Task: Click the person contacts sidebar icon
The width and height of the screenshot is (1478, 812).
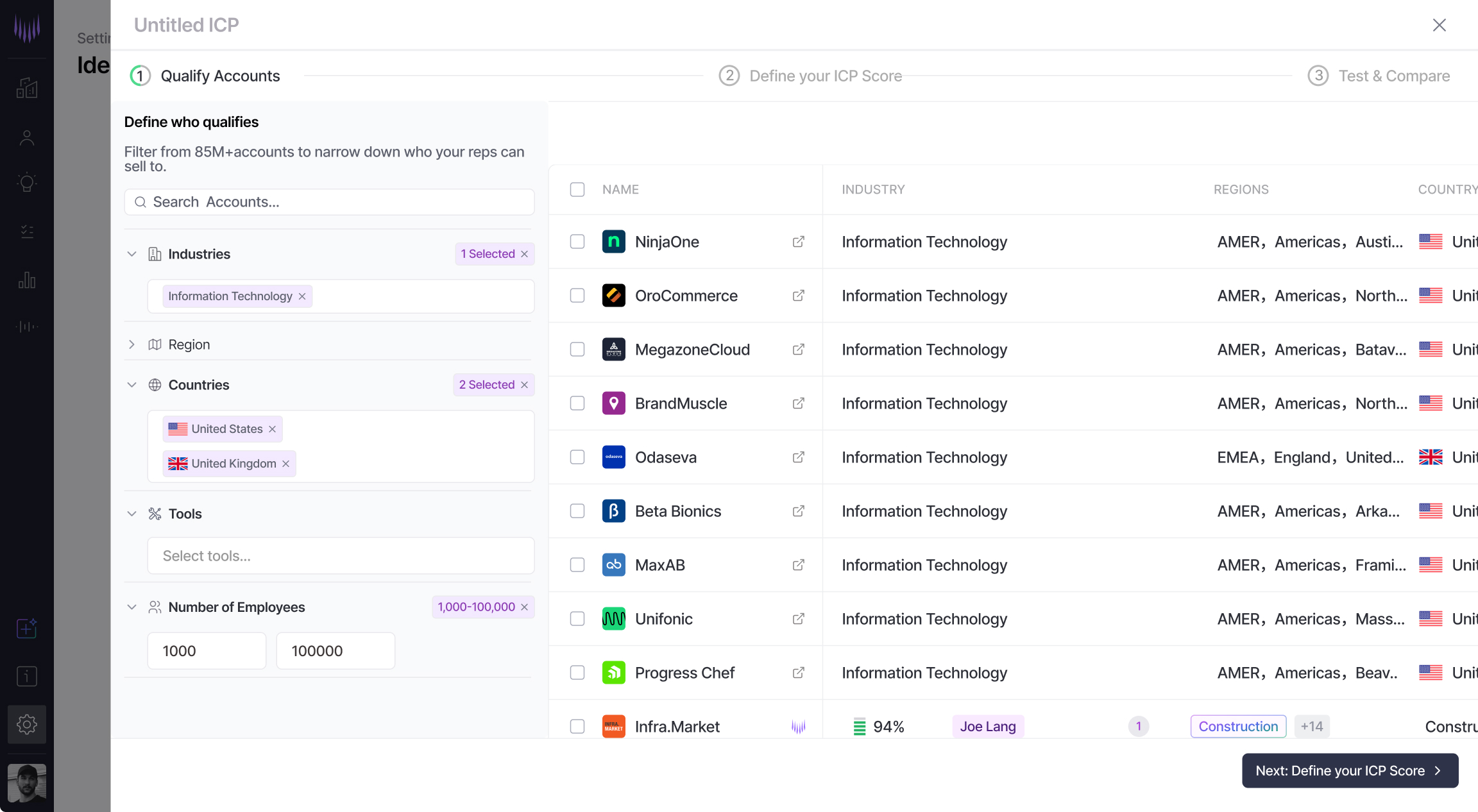Action: [x=27, y=138]
